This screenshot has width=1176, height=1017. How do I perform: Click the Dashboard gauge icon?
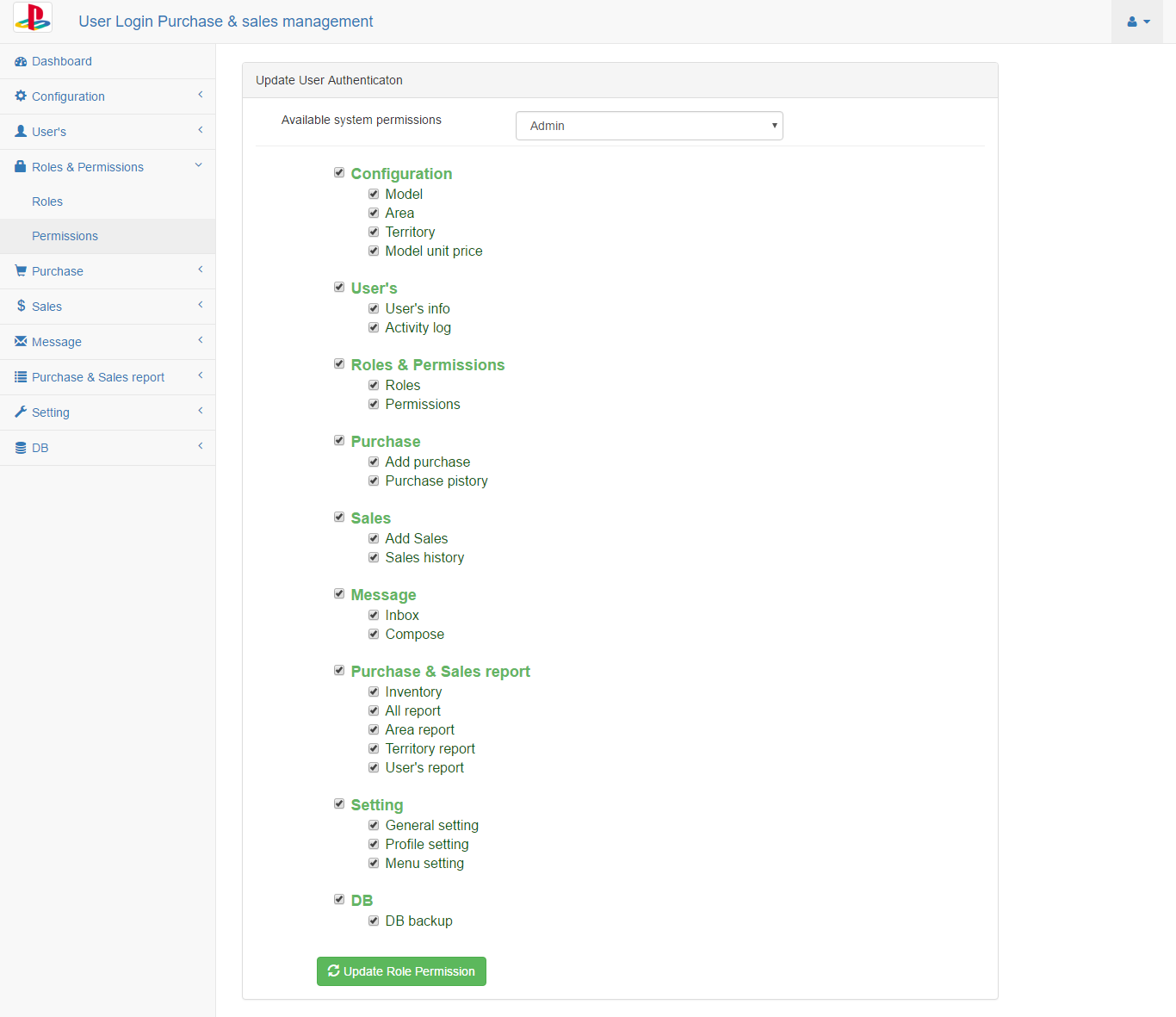click(x=21, y=61)
